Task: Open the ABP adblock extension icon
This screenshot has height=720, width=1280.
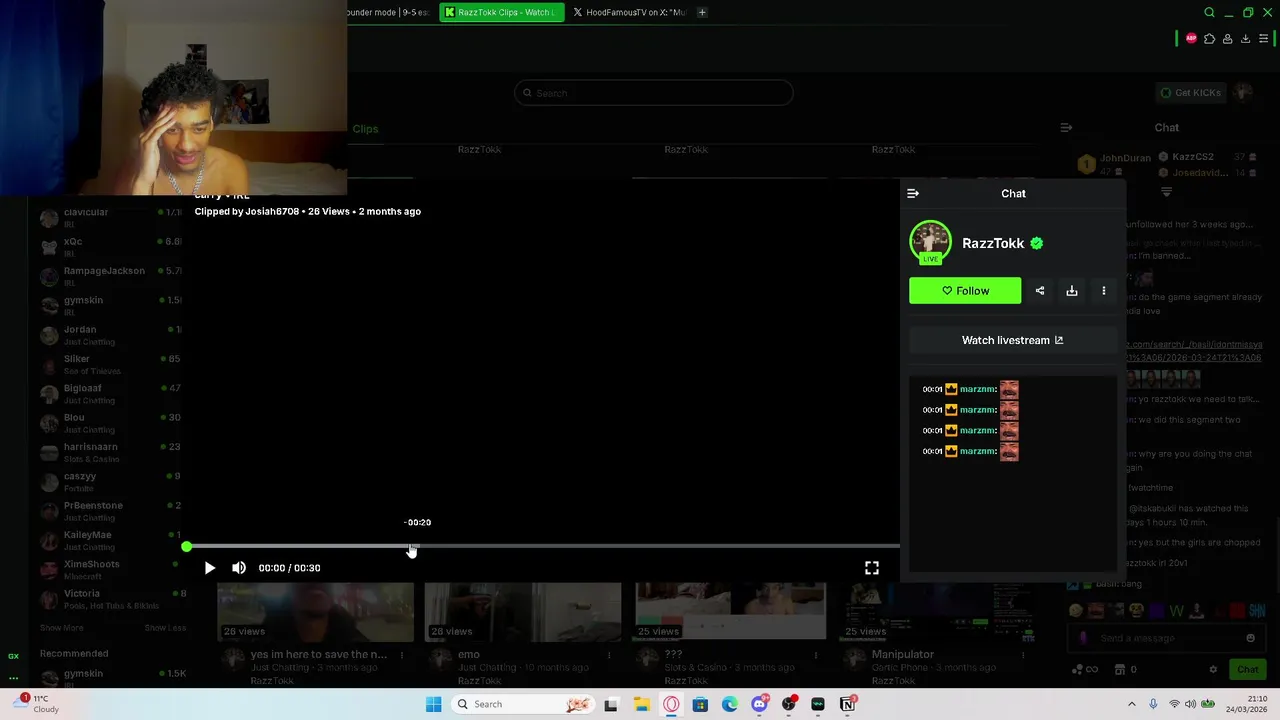Action: 1191,39
